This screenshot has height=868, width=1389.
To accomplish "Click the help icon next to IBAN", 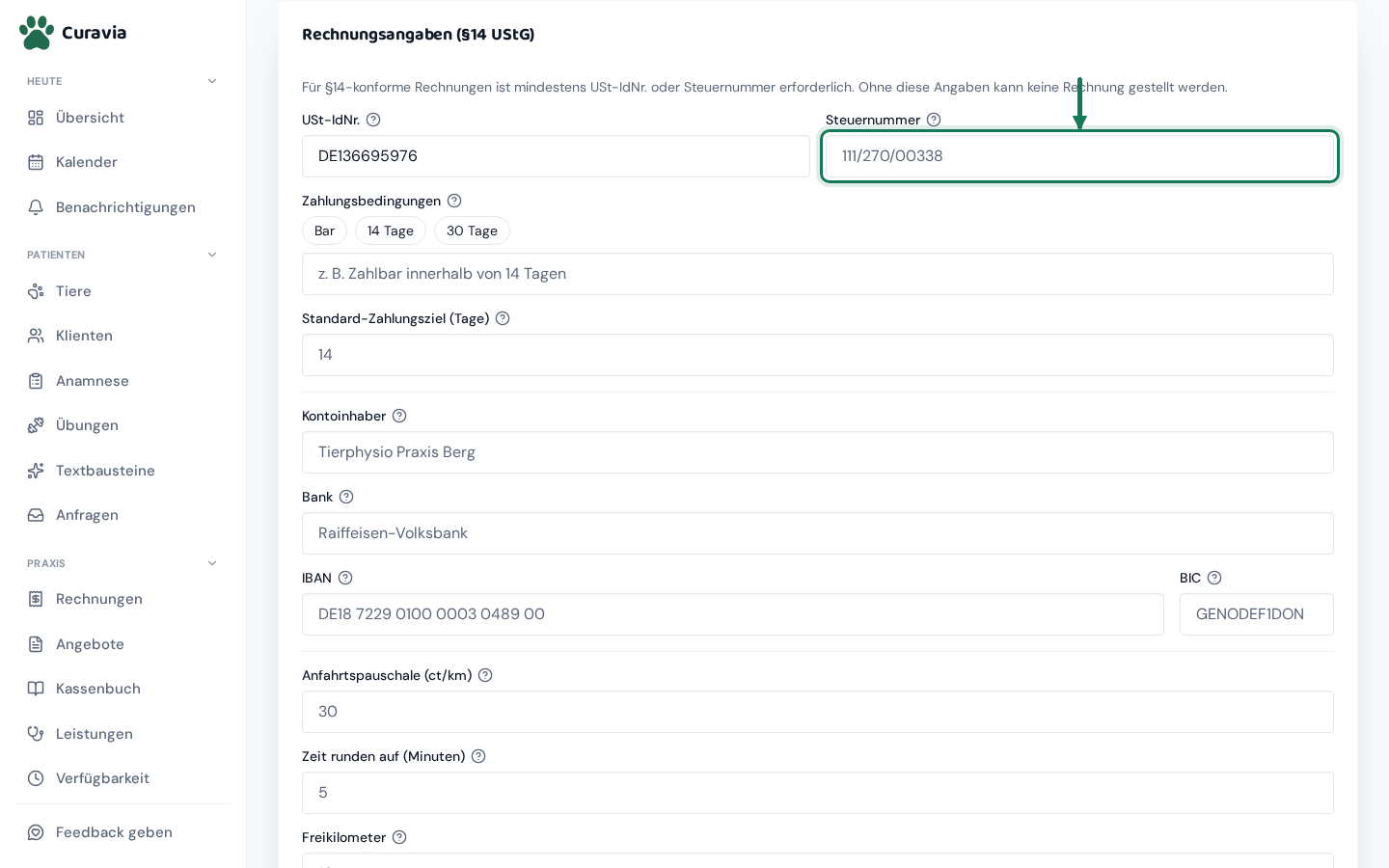I will click(345, 578).
